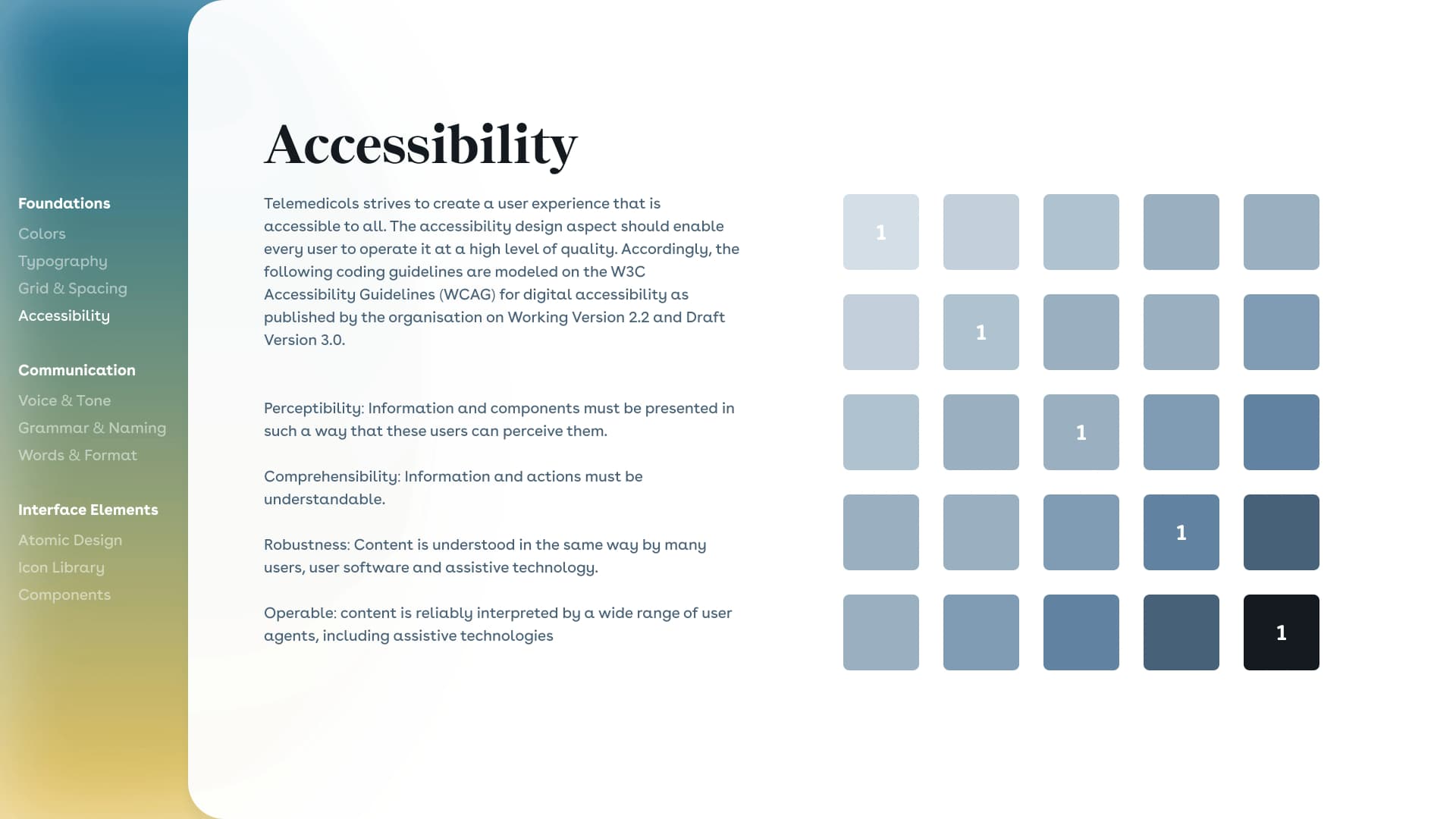
Task: Select the Words & Format section
Action: 77,454
